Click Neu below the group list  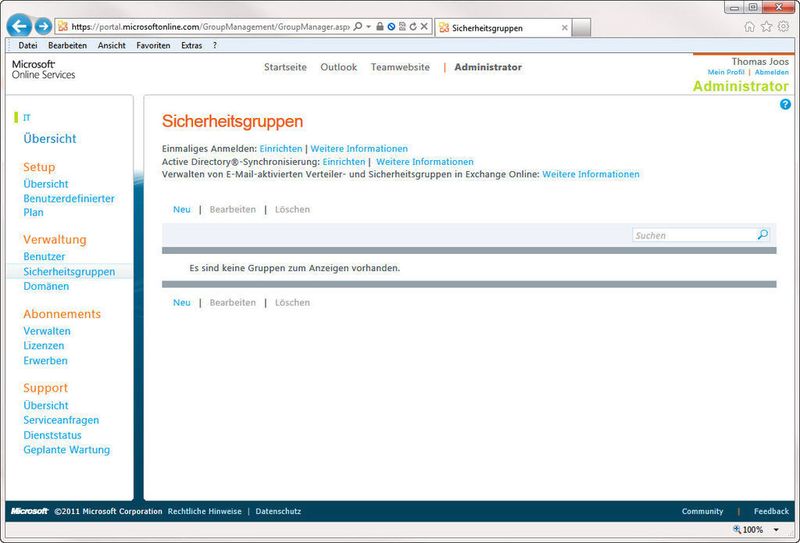(182, 303)
